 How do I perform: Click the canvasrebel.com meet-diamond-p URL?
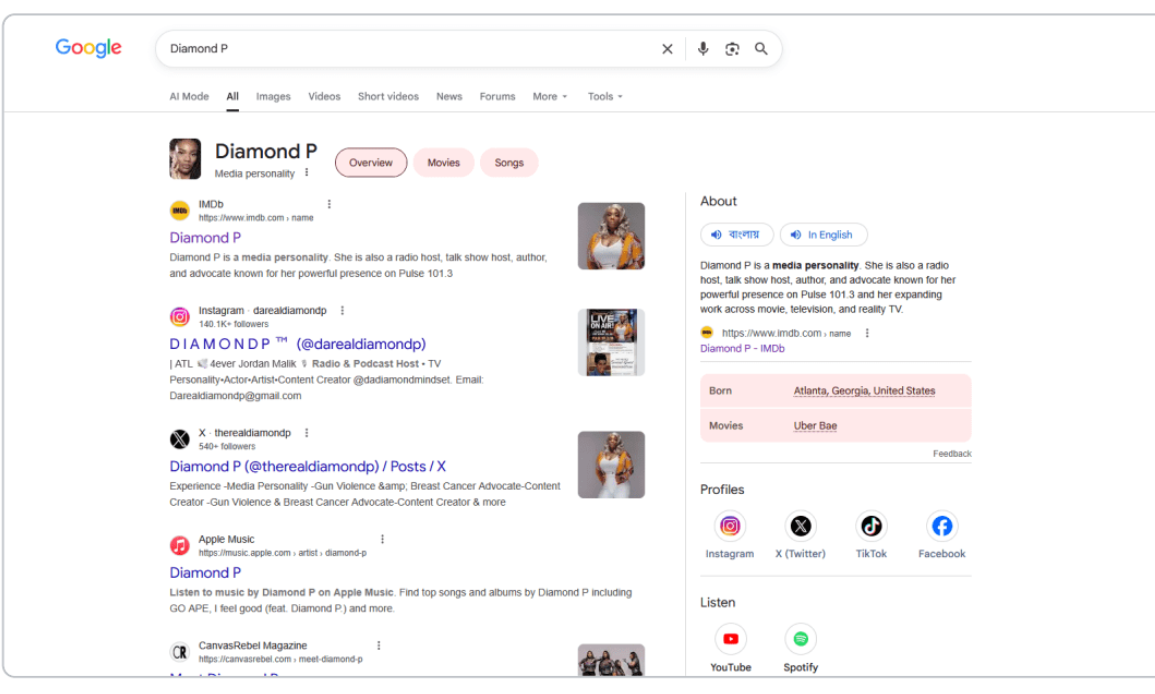click(281, 659)
